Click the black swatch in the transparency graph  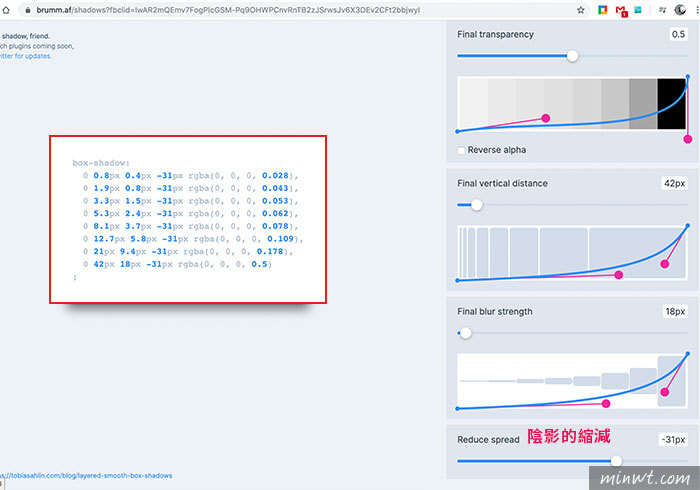click(x=671, y=104)
